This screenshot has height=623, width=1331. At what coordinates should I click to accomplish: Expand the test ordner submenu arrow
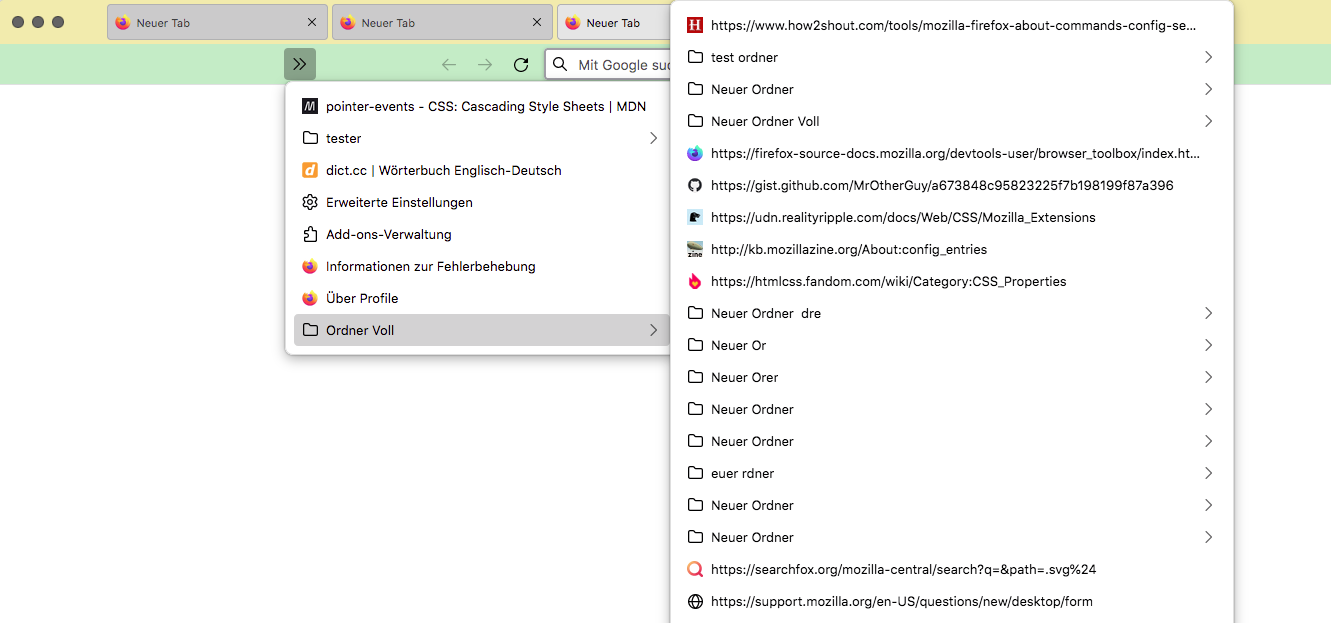point(1208,57)
